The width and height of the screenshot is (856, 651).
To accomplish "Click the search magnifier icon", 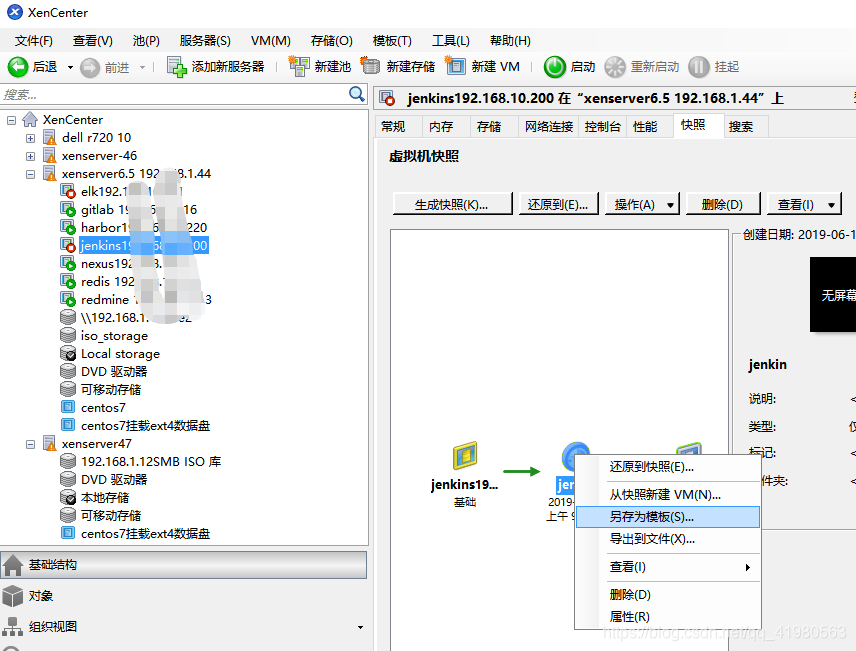I will (356, 94).
